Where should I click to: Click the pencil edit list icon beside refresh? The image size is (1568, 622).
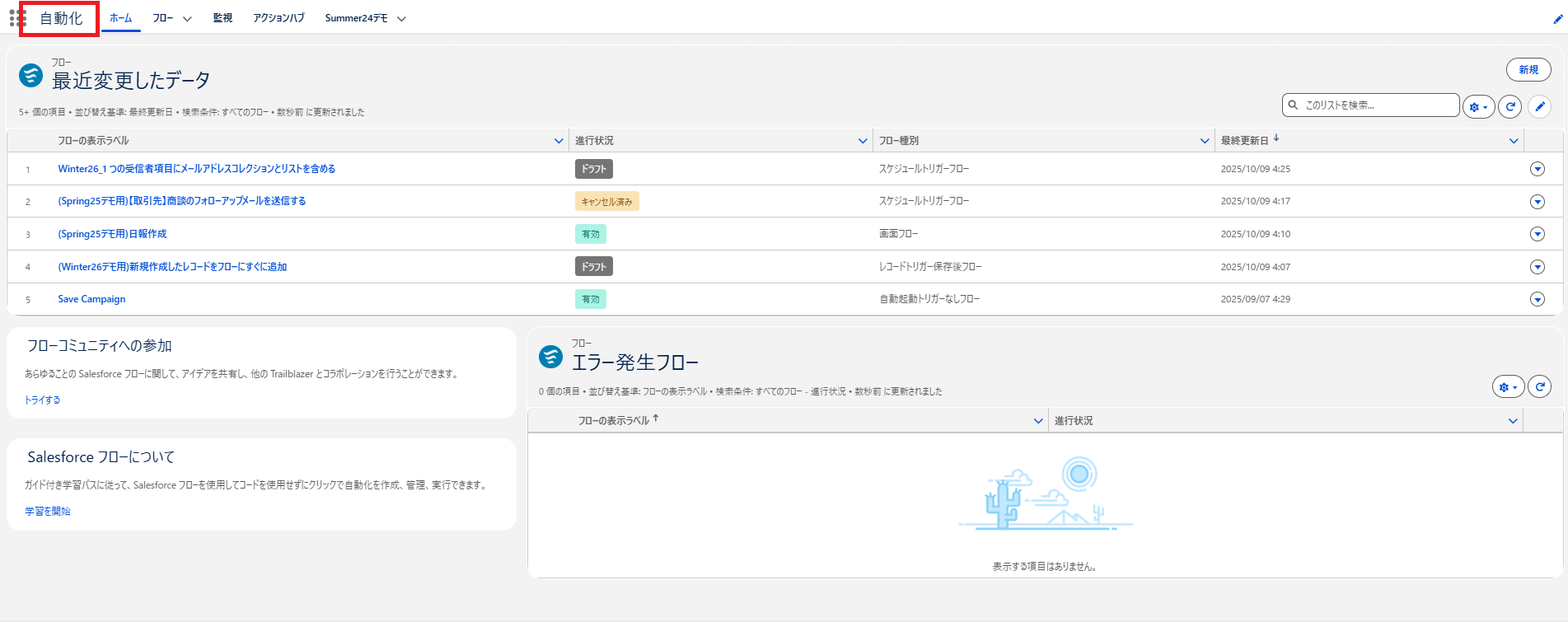[1539, 106]
